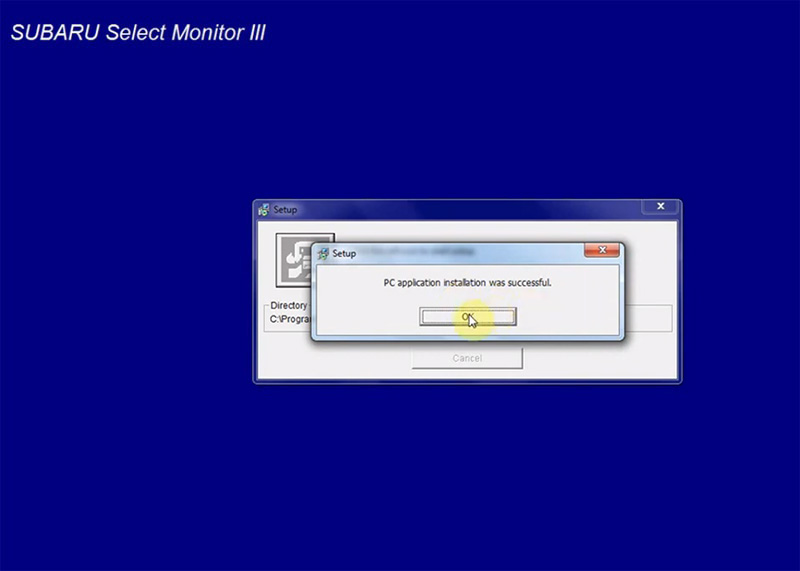Select the 'PC application installation was successful.' text
800x571 pixels.
tap(467, 283)
